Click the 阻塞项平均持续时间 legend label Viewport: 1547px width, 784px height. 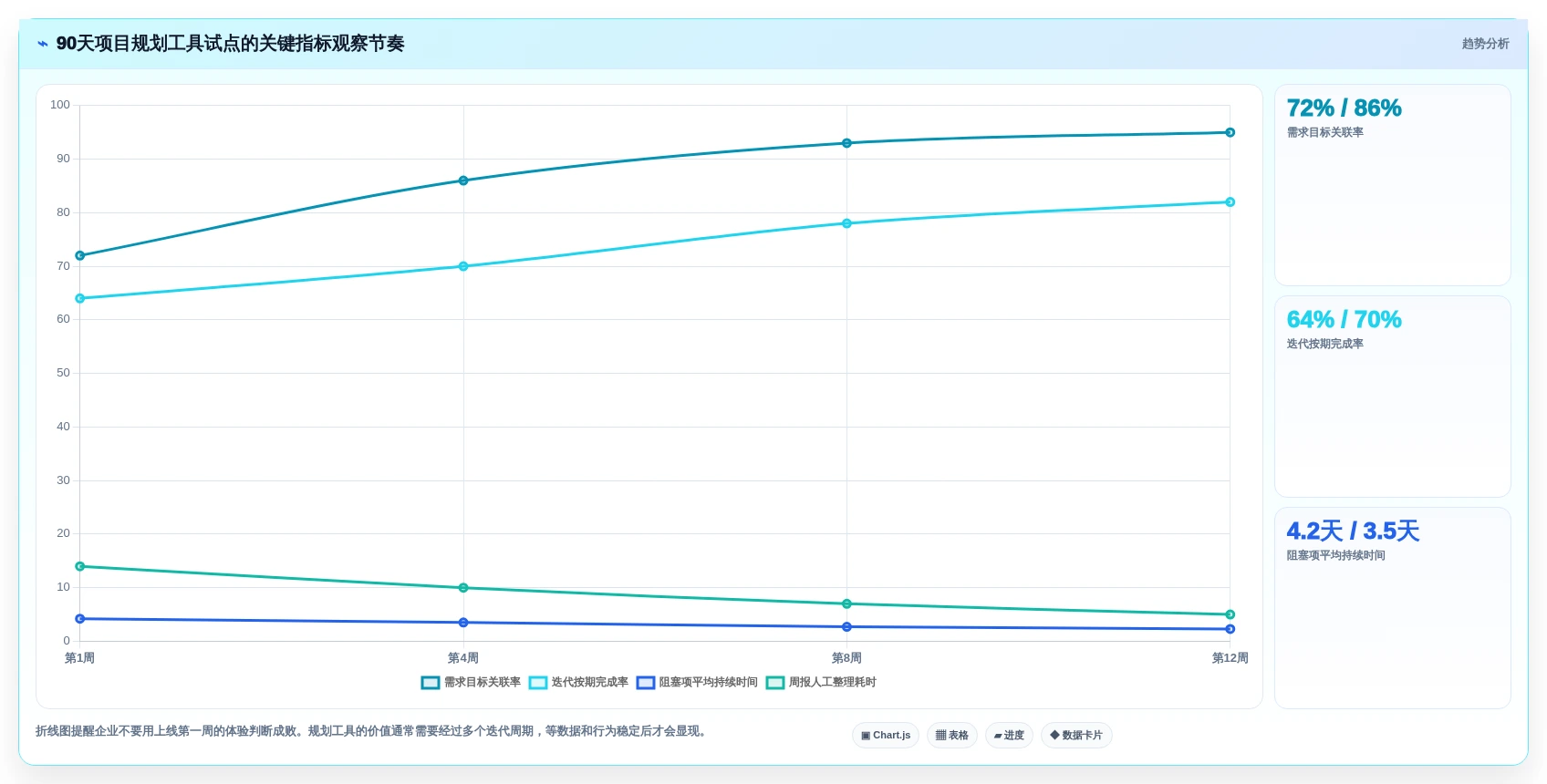click(x=709, y=682)
